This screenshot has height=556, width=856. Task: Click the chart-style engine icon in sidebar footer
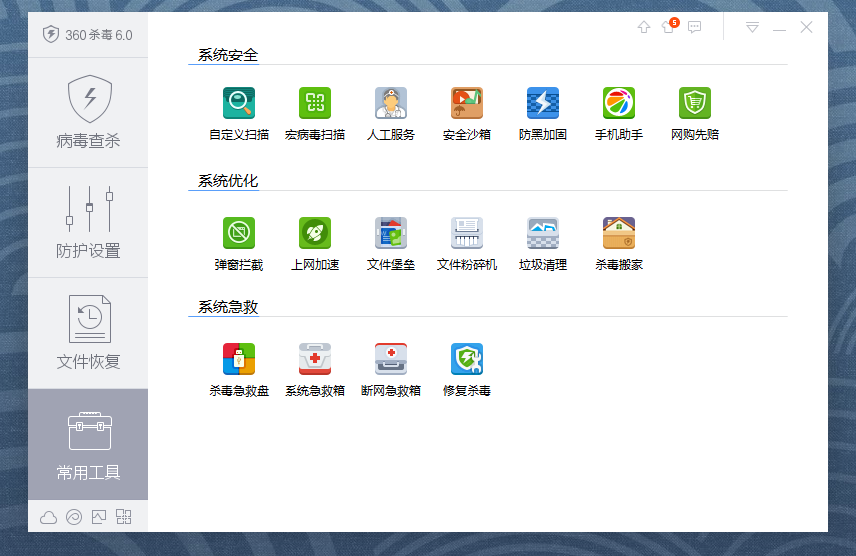pos(99,517)
